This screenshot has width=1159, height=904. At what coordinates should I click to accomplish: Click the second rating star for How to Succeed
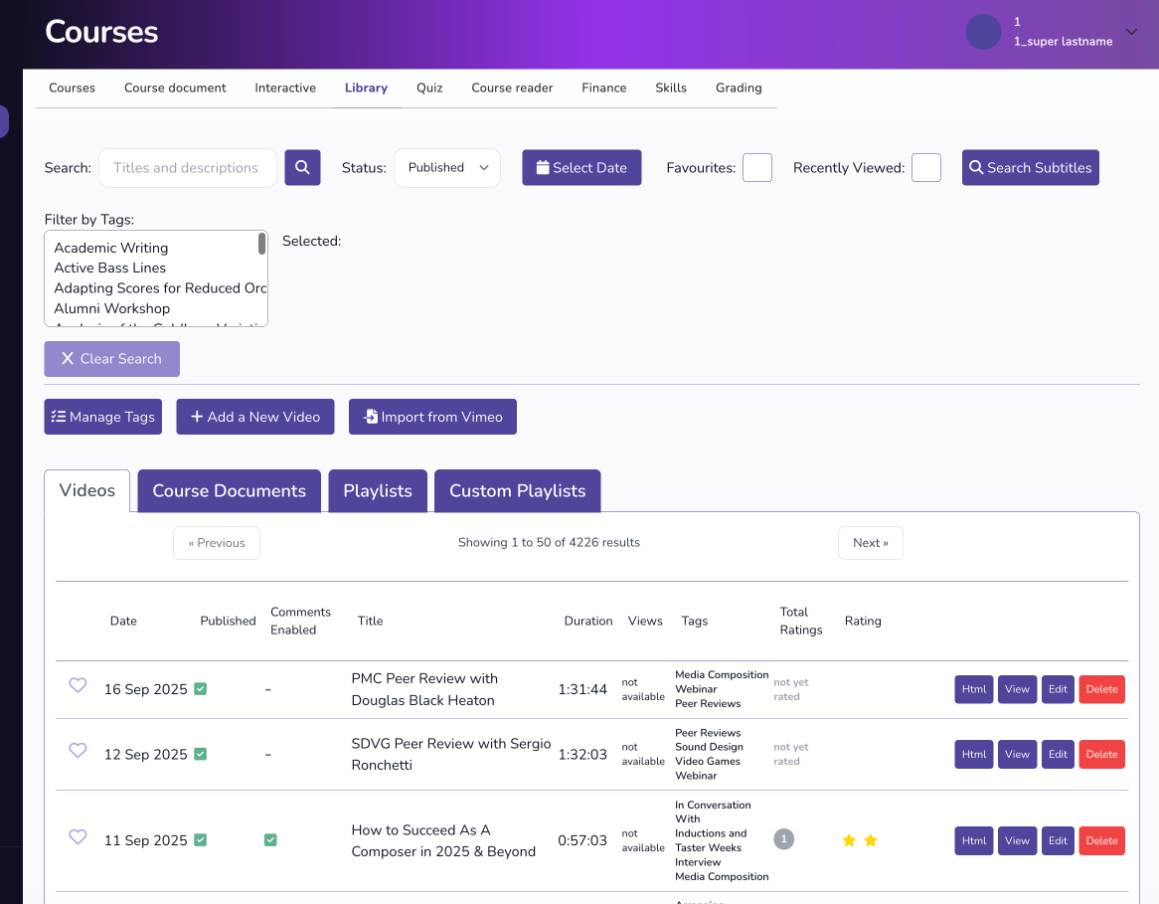871,840
